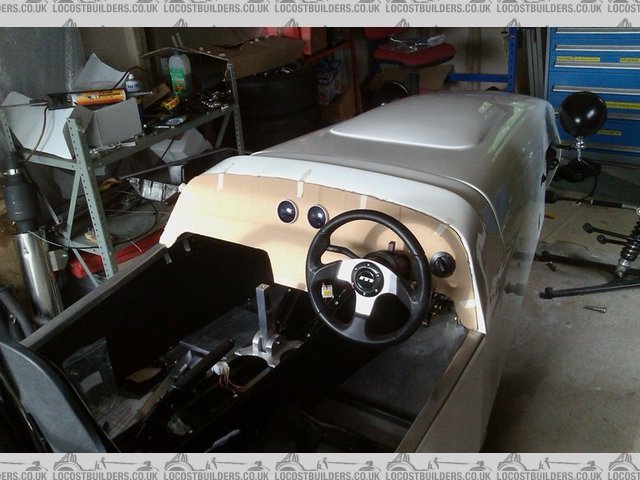The width and height of the screenshot is (640, 480).
Task: Click the gauge right of the steering wheel
Action: (441, 264)
